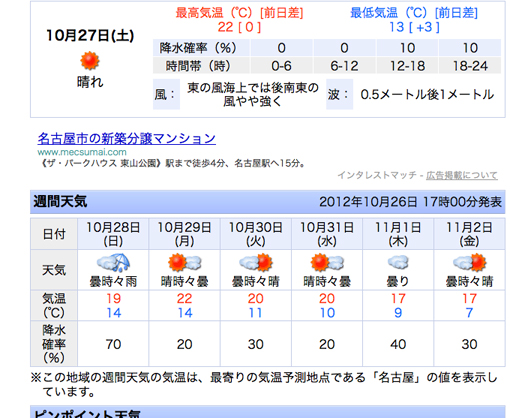Click the cloudy icon for 11月1日

[x=398, y=262]
